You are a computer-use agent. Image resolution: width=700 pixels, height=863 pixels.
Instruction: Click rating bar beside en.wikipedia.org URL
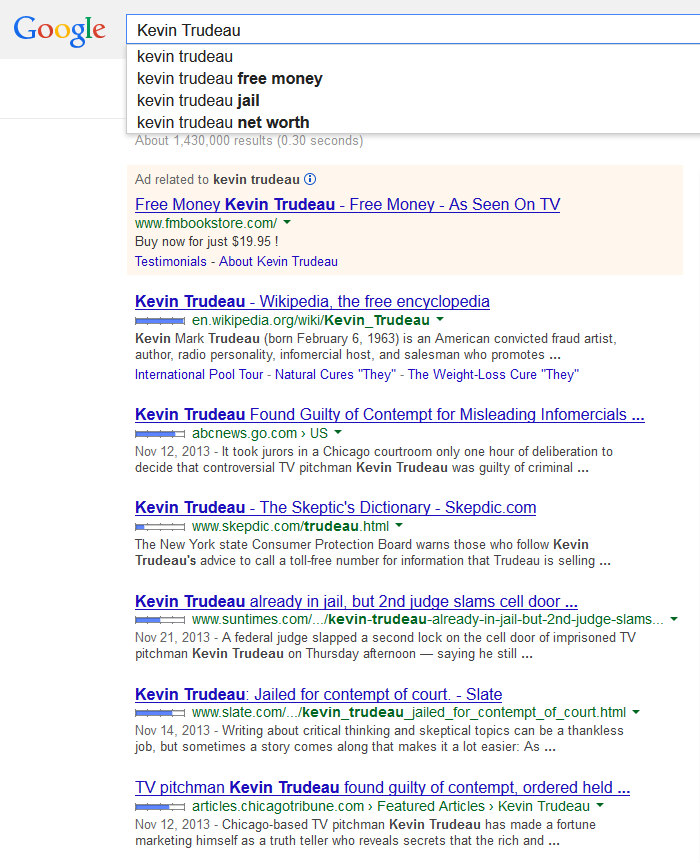(160, 320)
